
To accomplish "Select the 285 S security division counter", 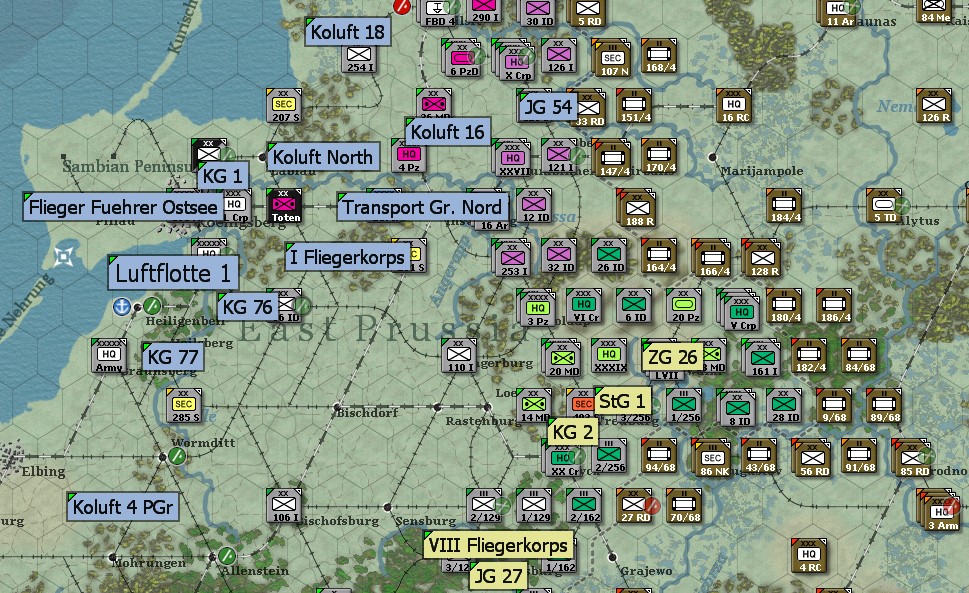I will (184, 406).
